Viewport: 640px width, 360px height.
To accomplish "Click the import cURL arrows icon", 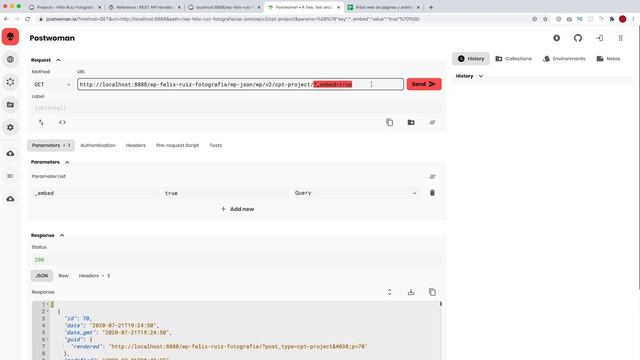I will [41, 122].
